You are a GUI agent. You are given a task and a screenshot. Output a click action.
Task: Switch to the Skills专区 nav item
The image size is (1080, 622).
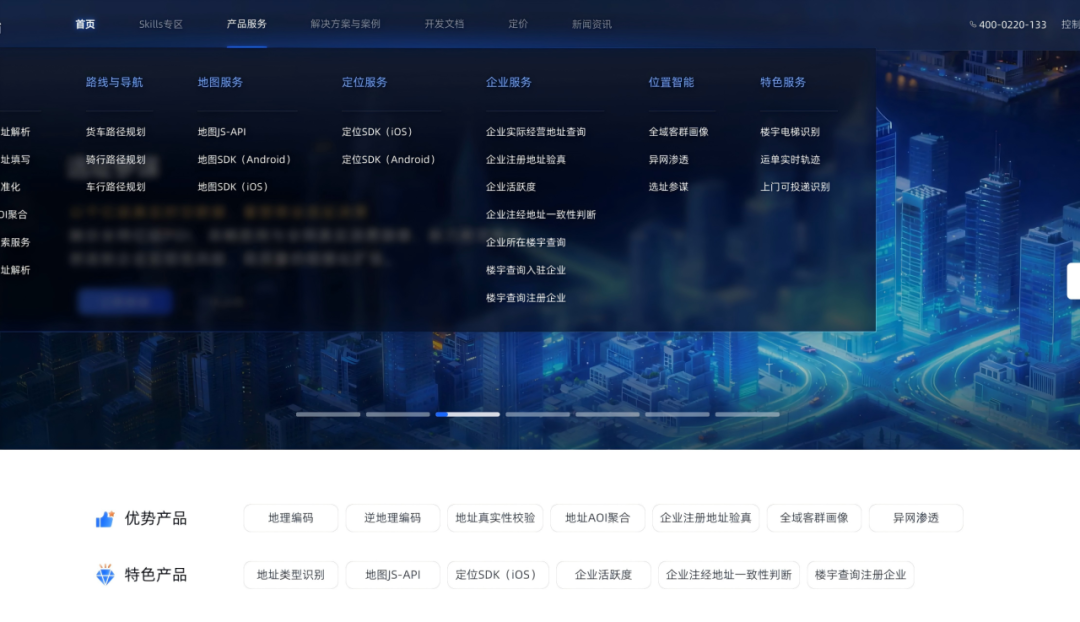[x=160, y=24]
